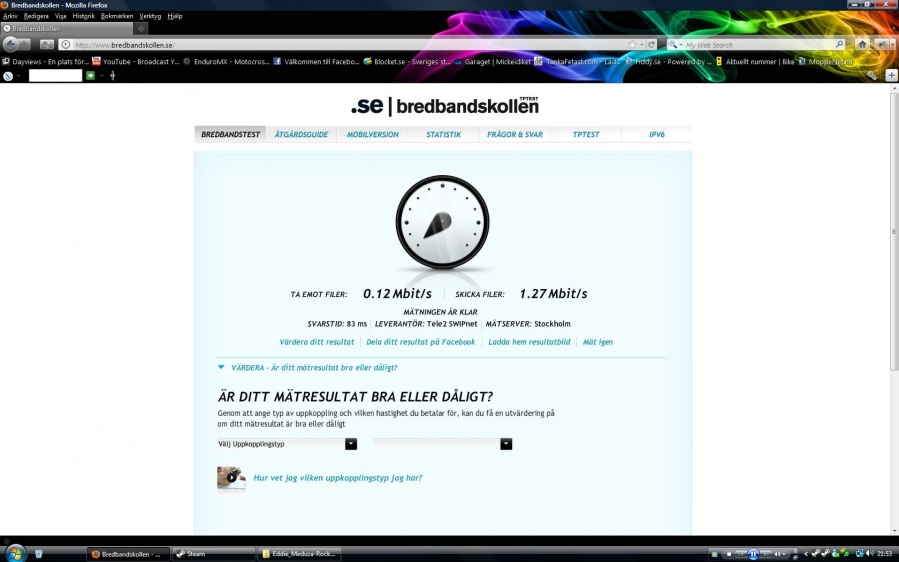Click the round blue add-on toolbar icon
Viewport: 899px width, 562px height.
click(8, 75)
